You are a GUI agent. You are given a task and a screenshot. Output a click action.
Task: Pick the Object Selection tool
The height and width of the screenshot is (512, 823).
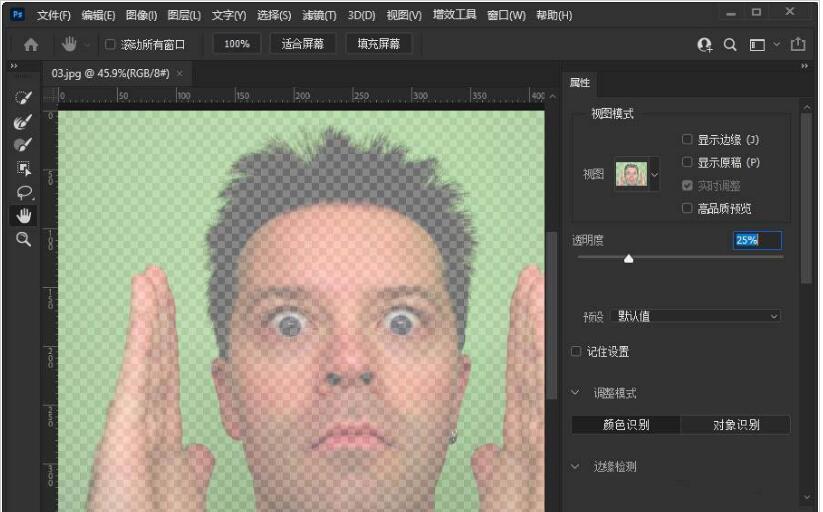(x=22, y=168)
